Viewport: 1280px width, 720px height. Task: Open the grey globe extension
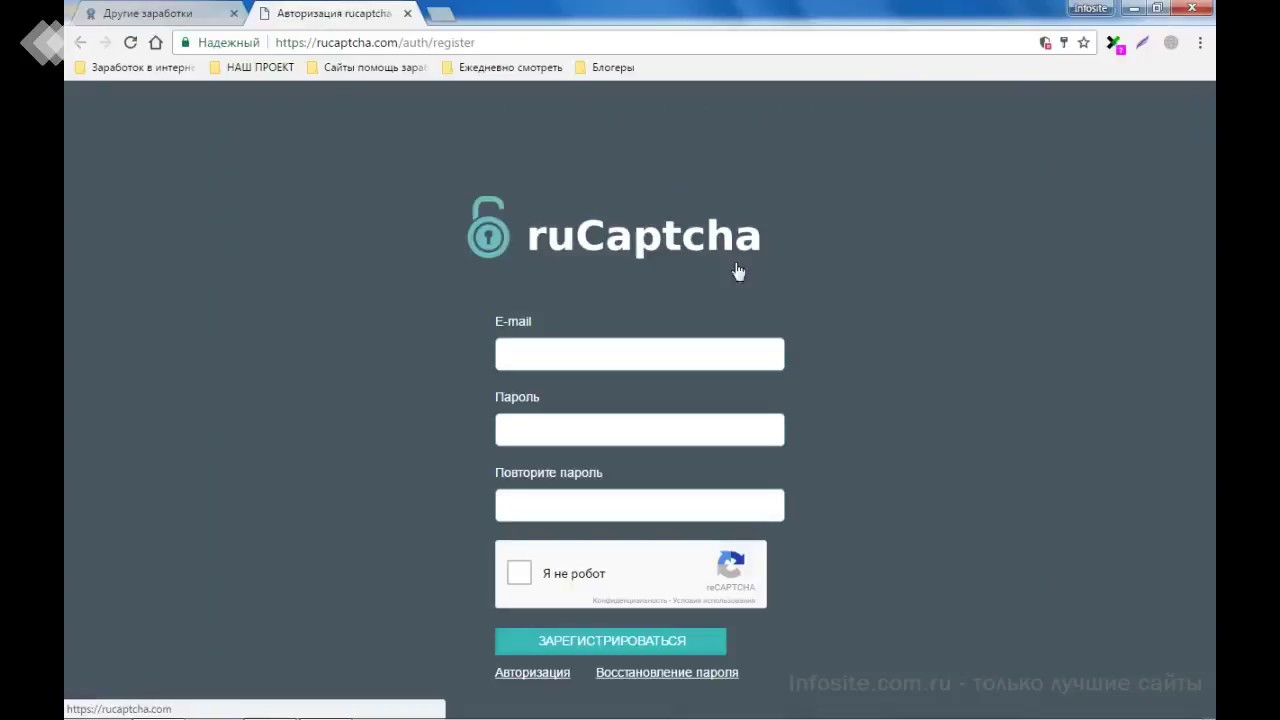[x=1171, y=43]
